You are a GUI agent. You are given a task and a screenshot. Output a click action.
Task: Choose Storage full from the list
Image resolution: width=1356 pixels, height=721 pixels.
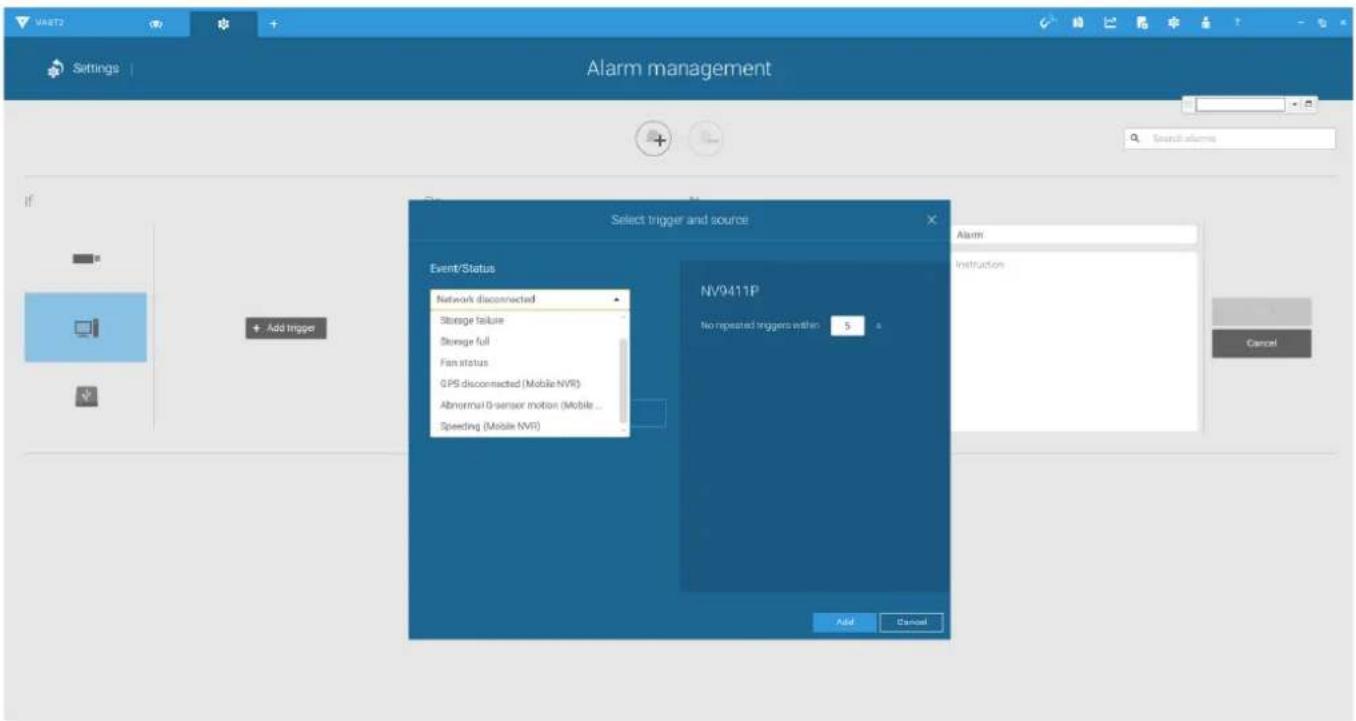525,342
